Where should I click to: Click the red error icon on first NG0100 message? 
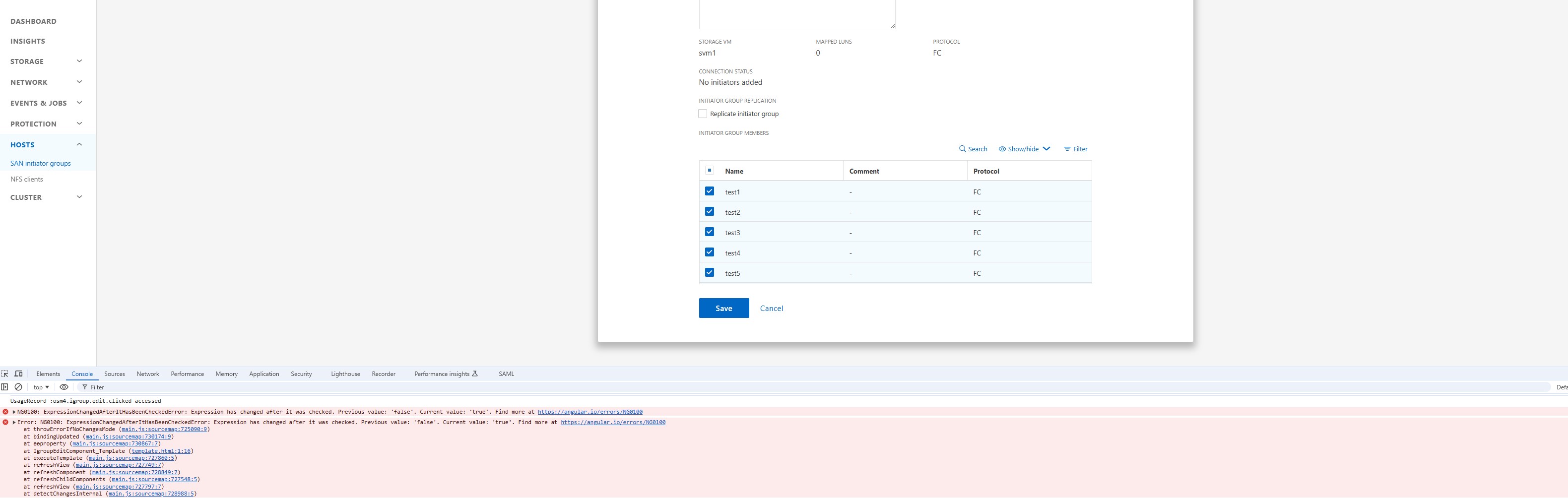[x=5, y=412]
